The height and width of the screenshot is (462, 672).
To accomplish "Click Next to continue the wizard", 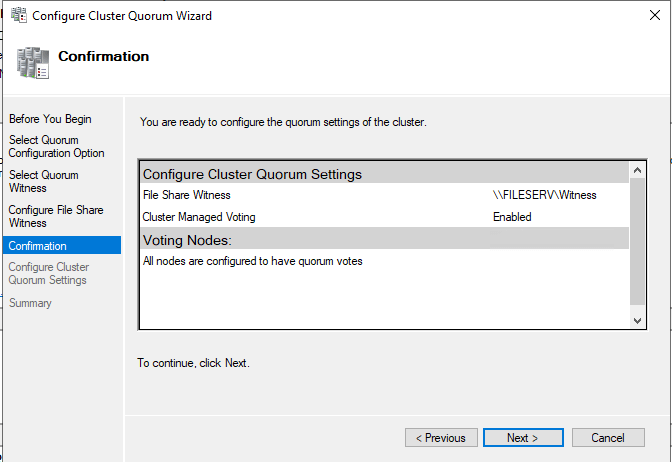I will pos(522,438).
